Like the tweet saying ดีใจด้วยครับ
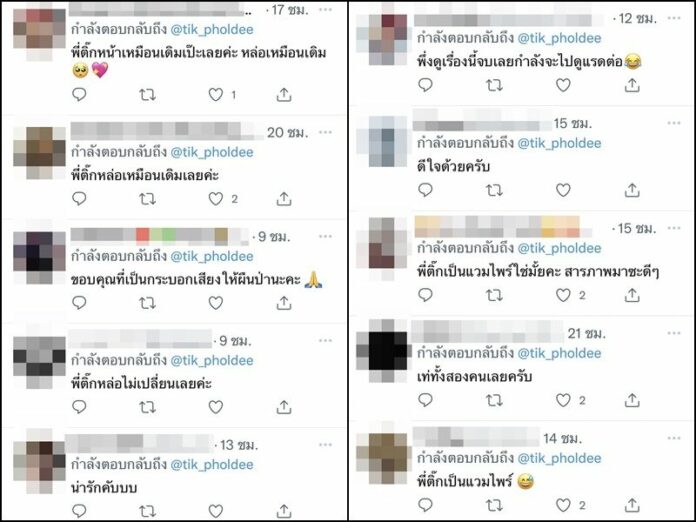 click(x=563, y=190)
